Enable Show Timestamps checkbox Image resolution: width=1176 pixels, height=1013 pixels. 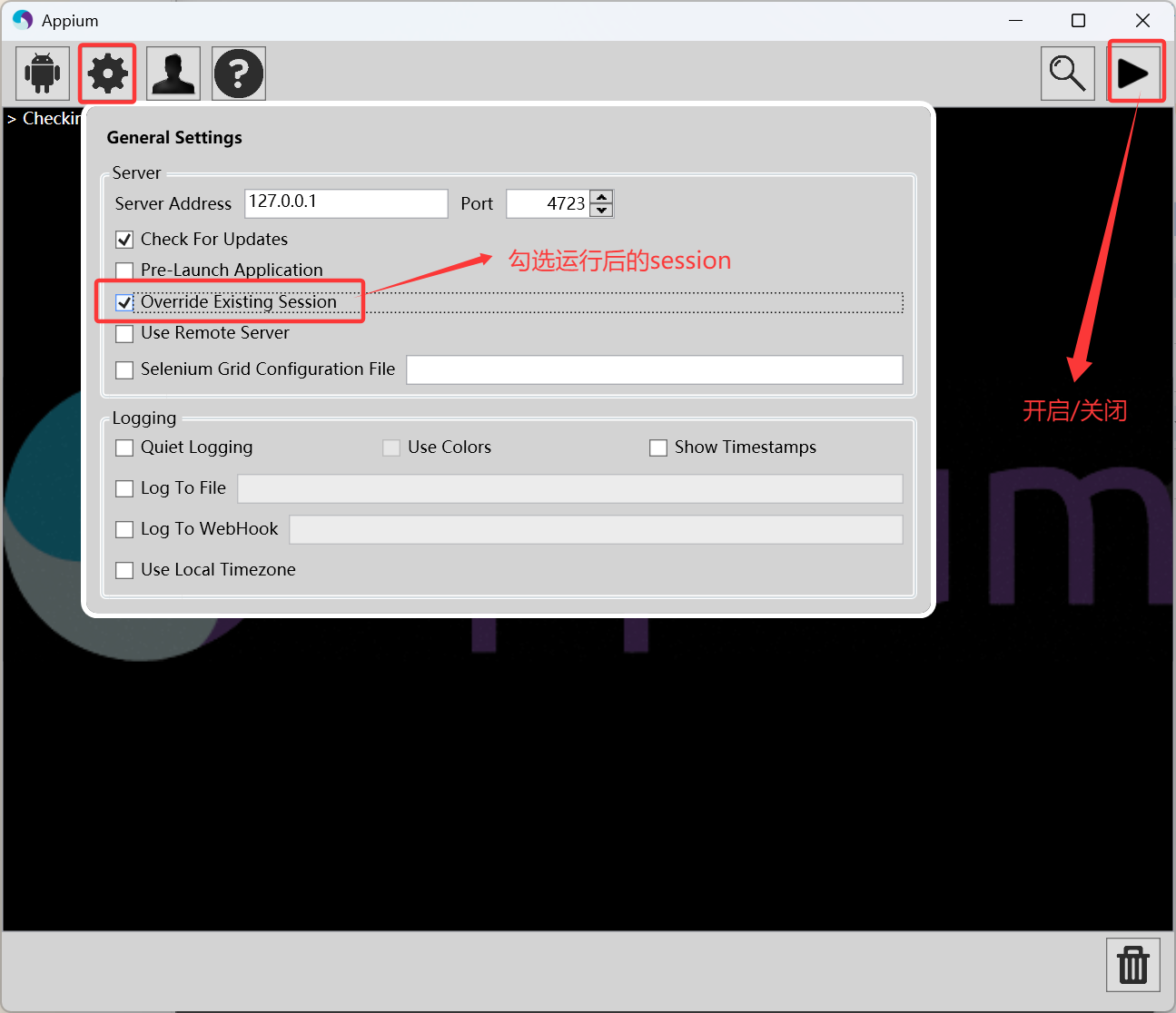(x=658, y=447)
